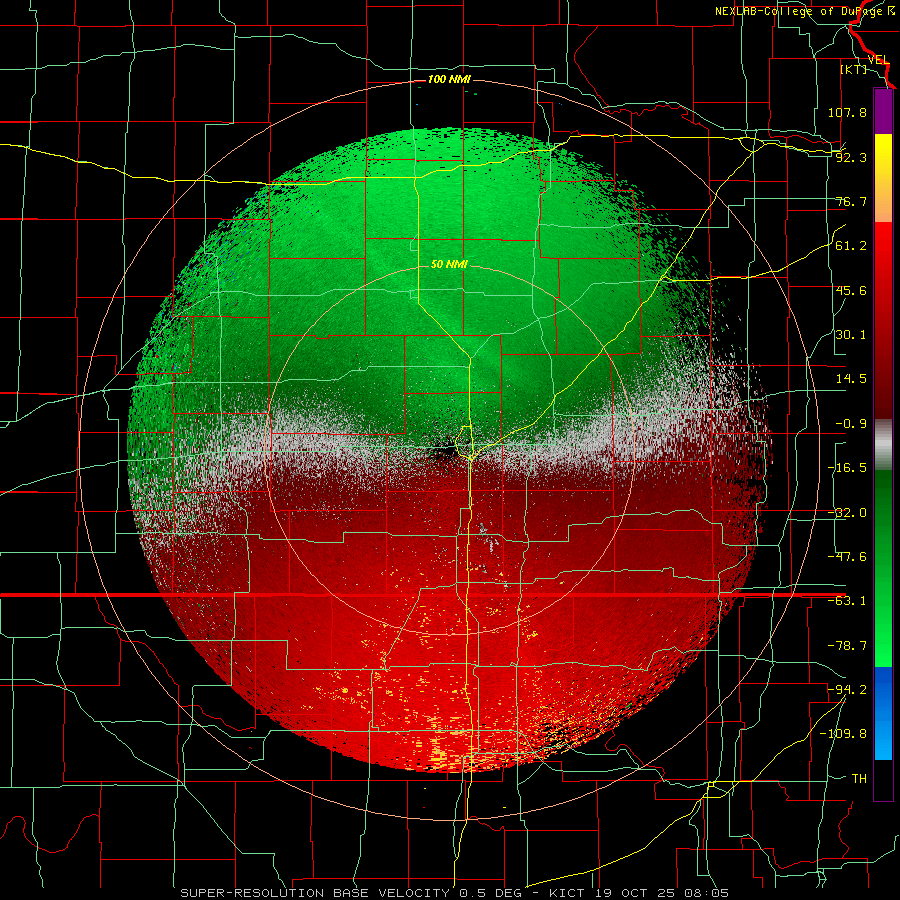Select the 92.3 velocity scale value
Viewport: 900px width, 900px height.
851,157
